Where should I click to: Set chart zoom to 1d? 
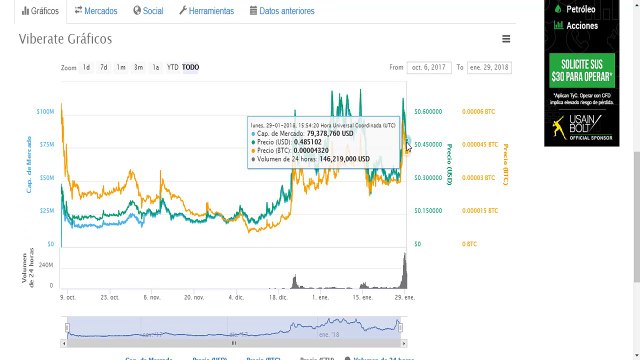pyautogui.click(x=86, y=67)
